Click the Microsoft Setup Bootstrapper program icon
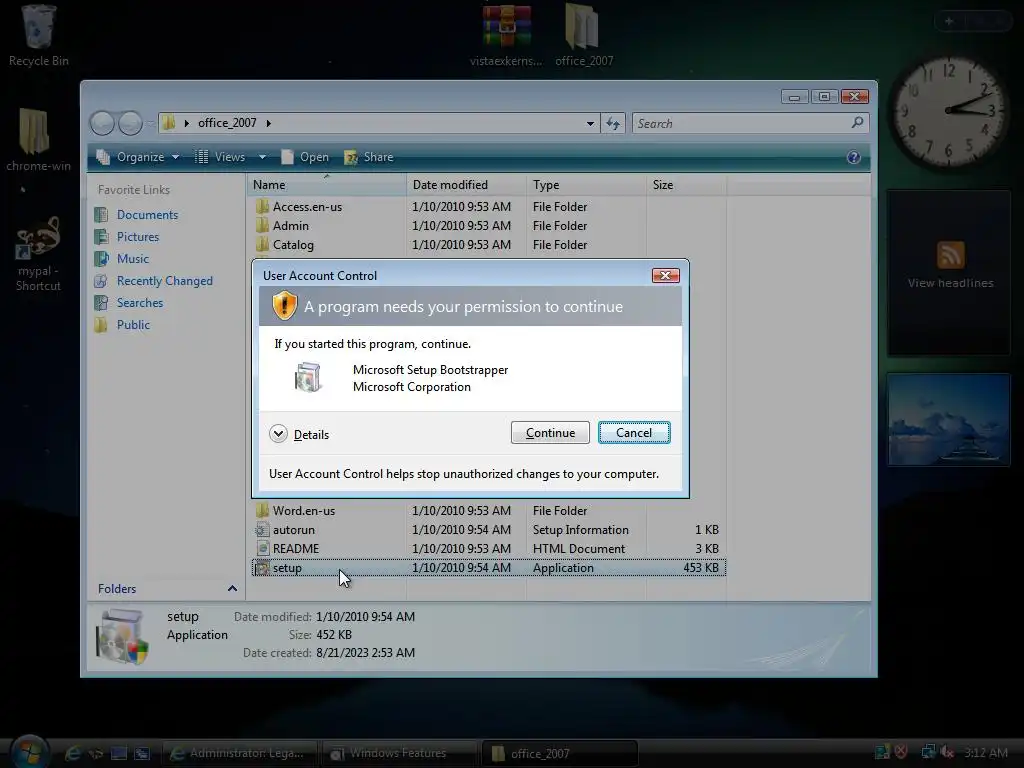1024x768 pixels. pos(308,377)
